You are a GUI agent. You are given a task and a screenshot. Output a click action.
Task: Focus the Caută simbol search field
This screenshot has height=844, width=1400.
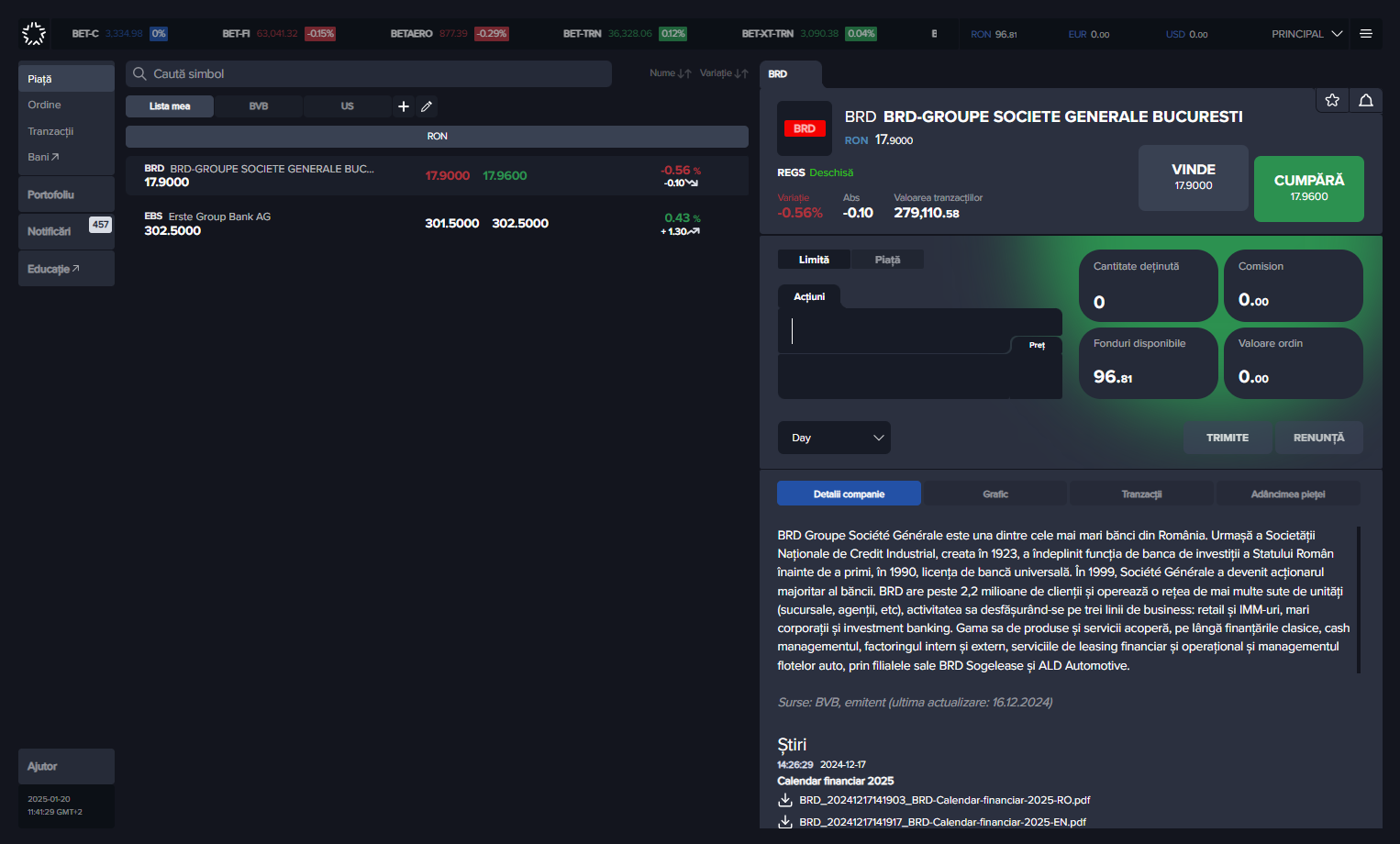pyautogui.click(x=369, y=73)
